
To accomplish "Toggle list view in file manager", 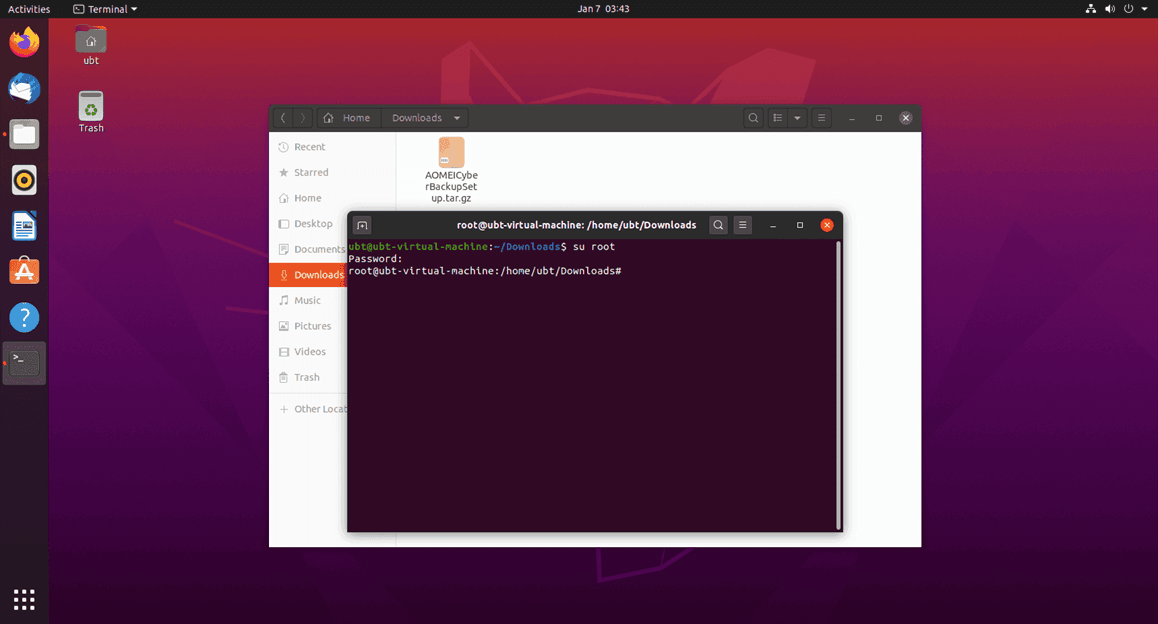I will tap(778, 118).
